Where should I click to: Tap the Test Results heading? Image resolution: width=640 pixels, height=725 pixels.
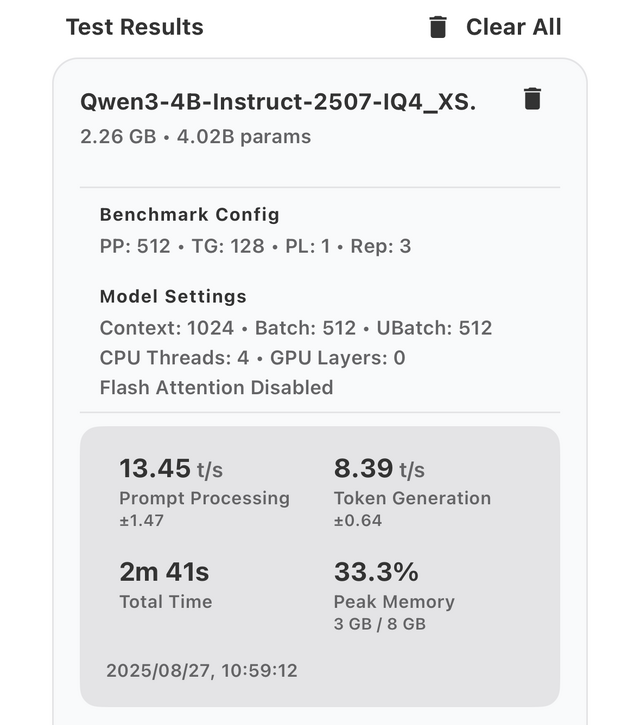134,27
